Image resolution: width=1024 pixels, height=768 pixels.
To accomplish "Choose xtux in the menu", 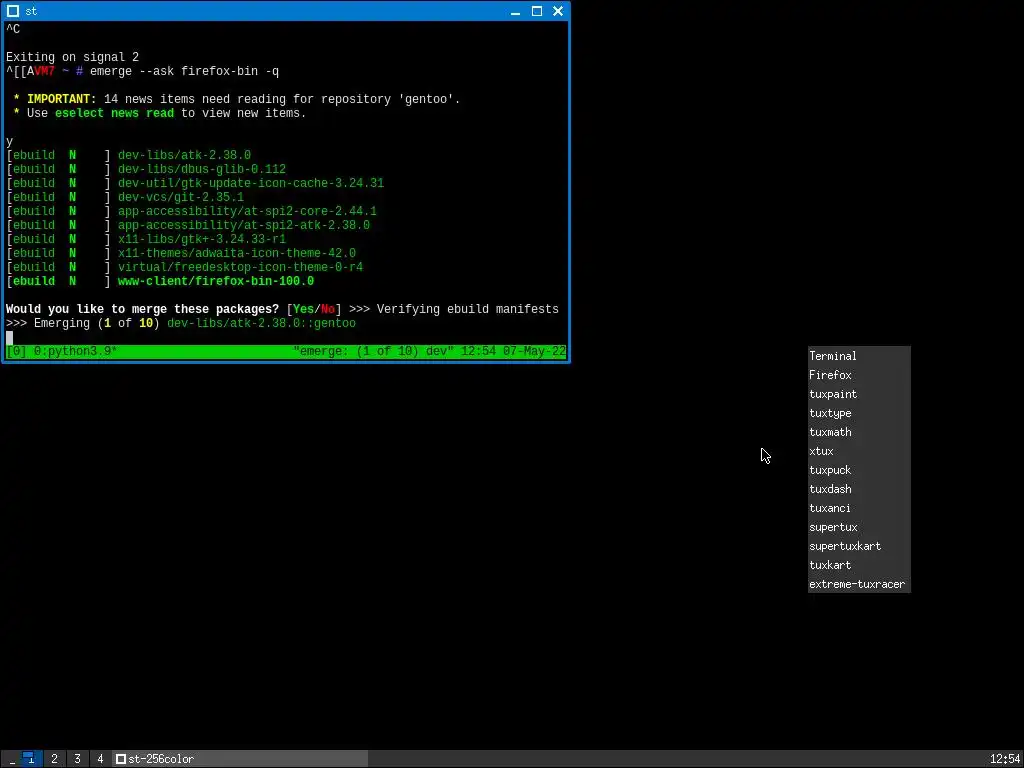I will coord(859,451).
